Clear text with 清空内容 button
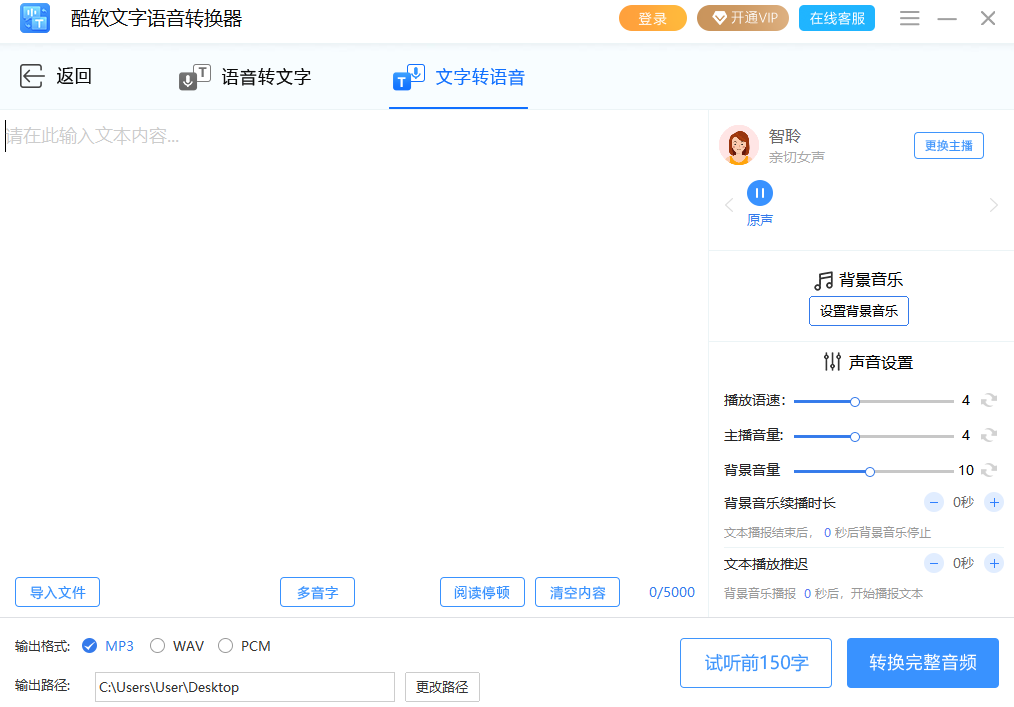 [577, 592]
